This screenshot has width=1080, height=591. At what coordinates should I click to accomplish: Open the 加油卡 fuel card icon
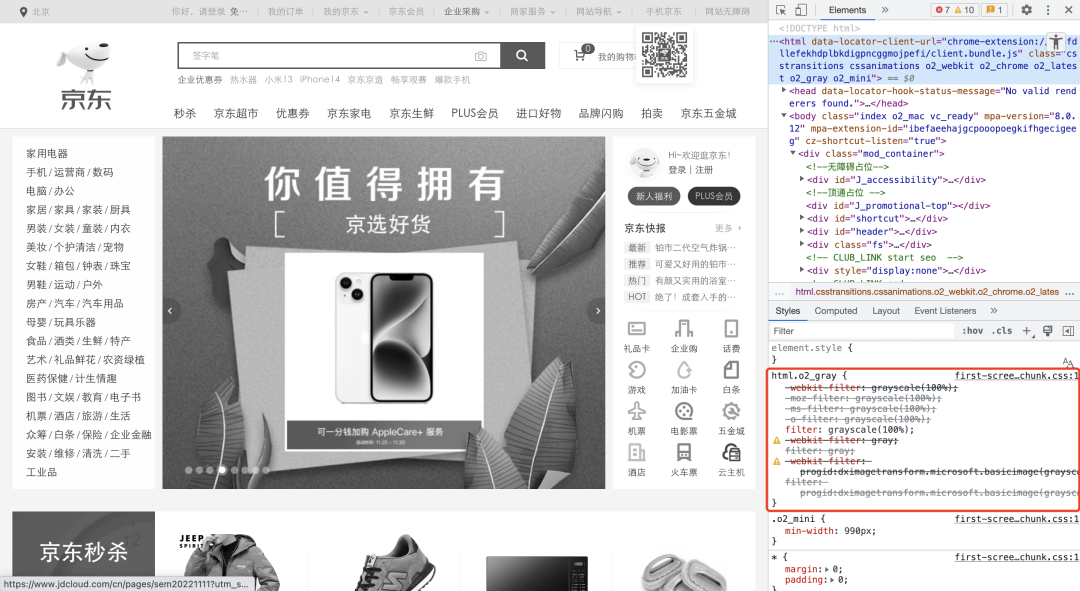pyautogui.click(x=684, y=370)
